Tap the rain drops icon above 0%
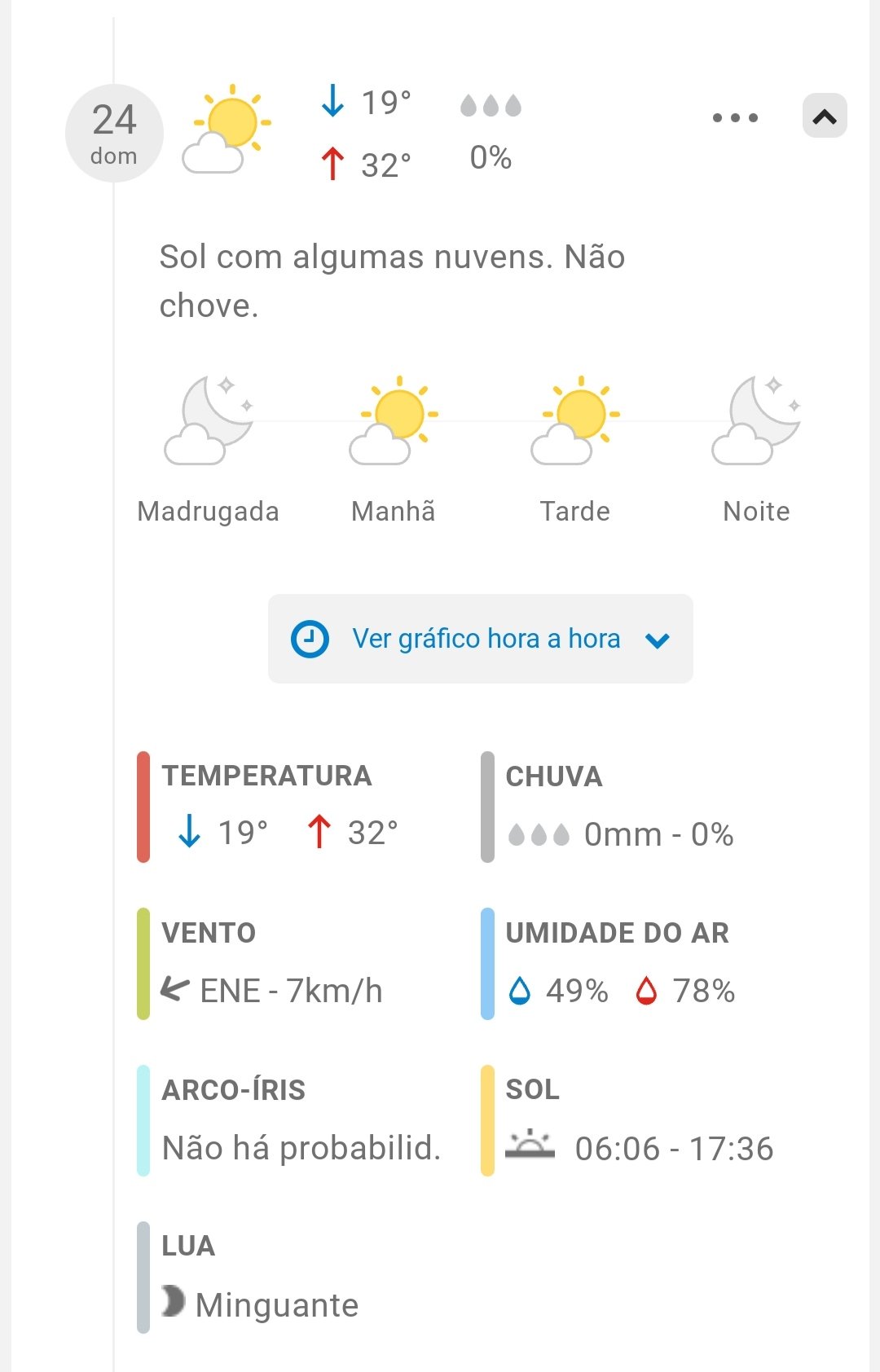This screenshot has height=1372, width=880. tap(491, 106)
